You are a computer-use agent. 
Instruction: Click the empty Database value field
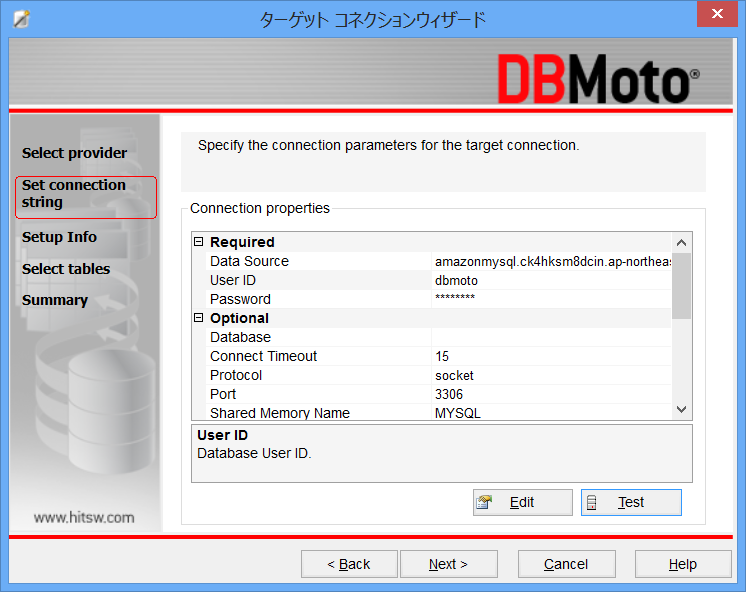tap(551, 337)
